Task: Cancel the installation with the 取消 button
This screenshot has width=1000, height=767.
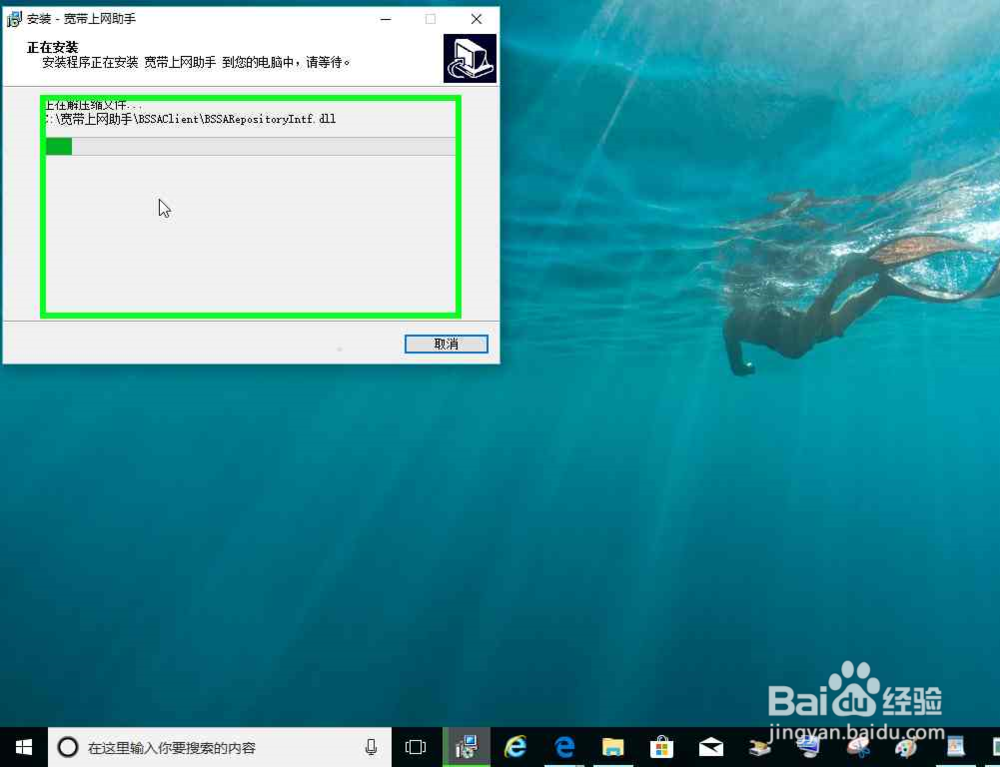Action: tap(446, 344)
